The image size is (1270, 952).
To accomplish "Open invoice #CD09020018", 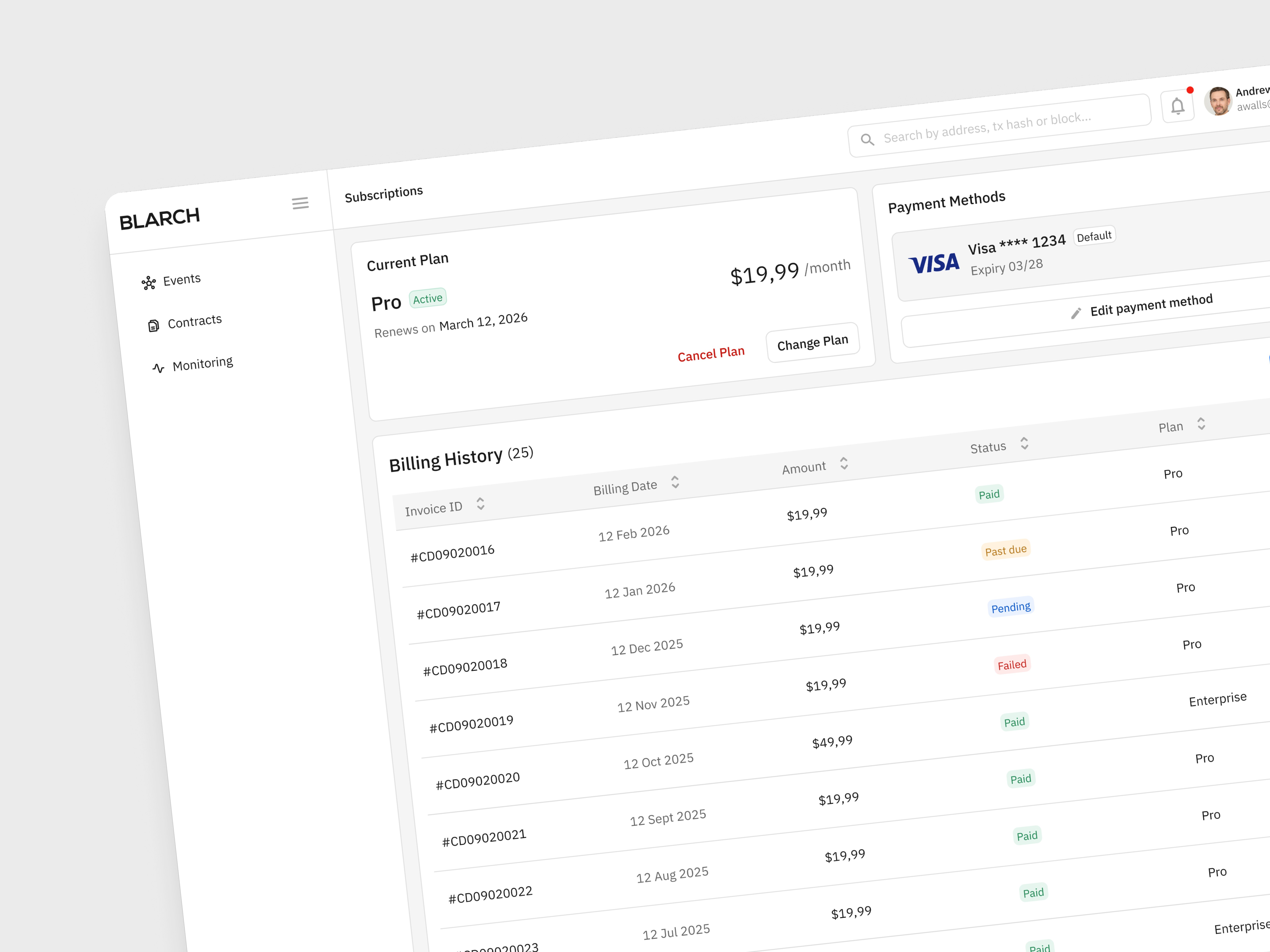I will point(465,667).
